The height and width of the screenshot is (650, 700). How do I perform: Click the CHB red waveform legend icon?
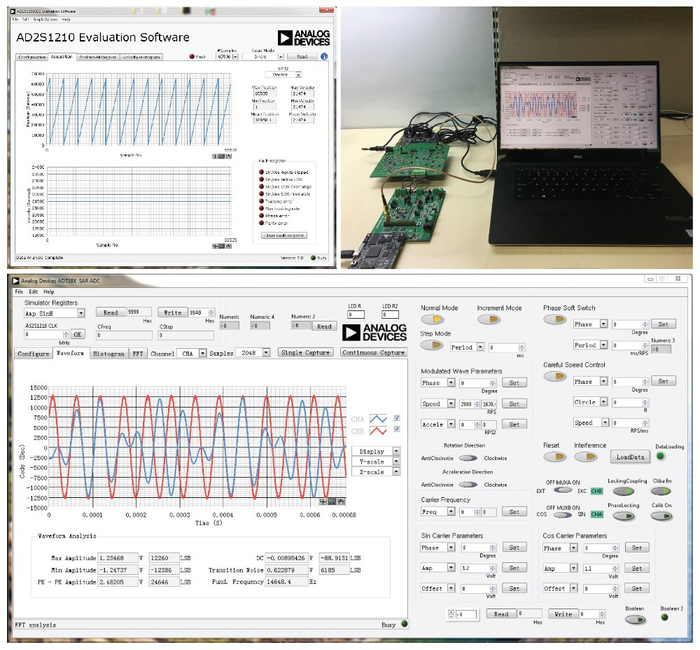[379, 431]
